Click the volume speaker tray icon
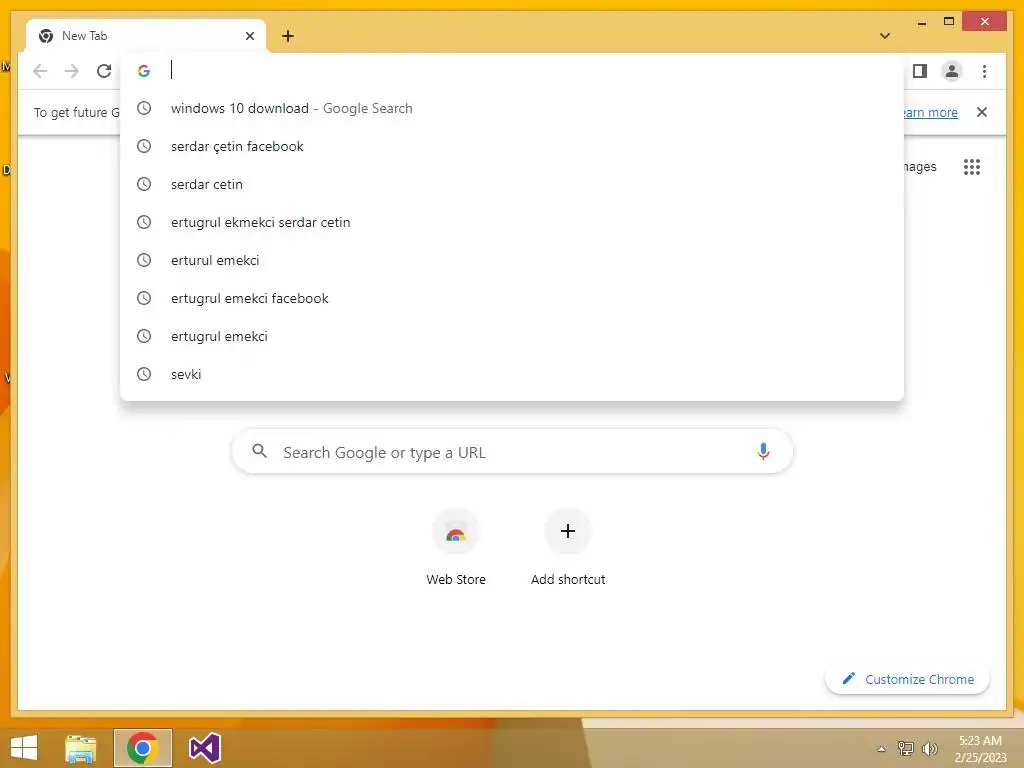Image resolution: width=1024 pixels, height=768 pixels. click(929, 748)
